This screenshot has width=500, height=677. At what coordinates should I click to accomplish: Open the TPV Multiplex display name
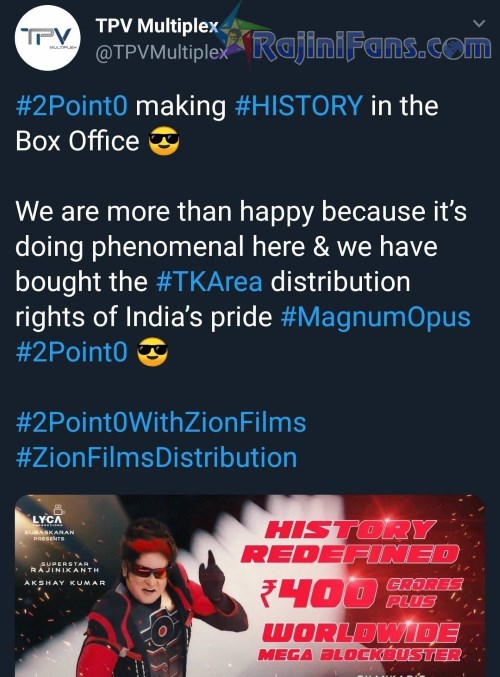point(157,26)
